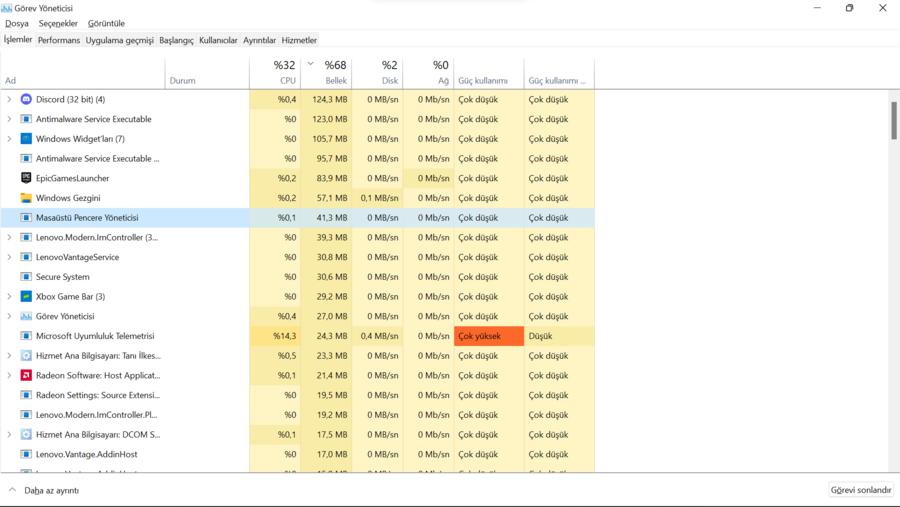The width and height of the screenshot is (900, 507).
Task: Sort by the Ağ column header
Action: [x=428, y=73]
